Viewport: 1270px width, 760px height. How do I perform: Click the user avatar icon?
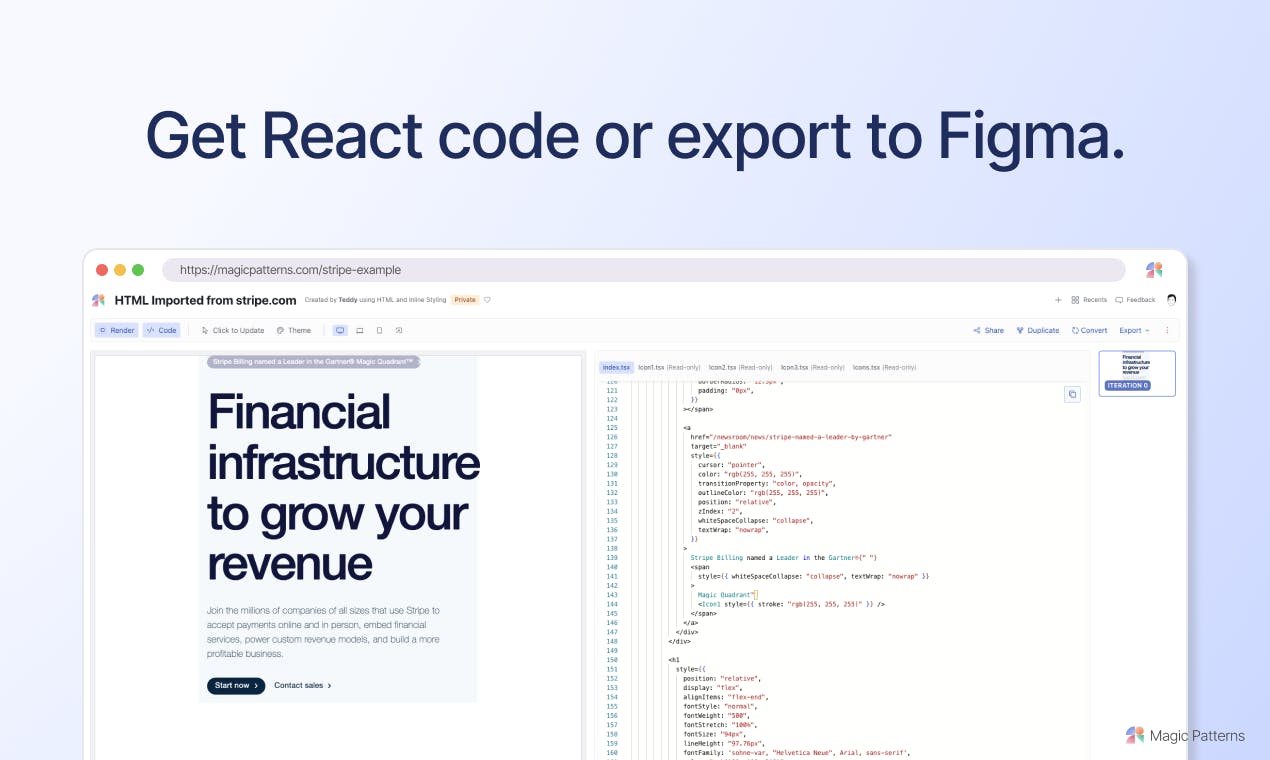pyautogui.click(x=1171, y=299)
